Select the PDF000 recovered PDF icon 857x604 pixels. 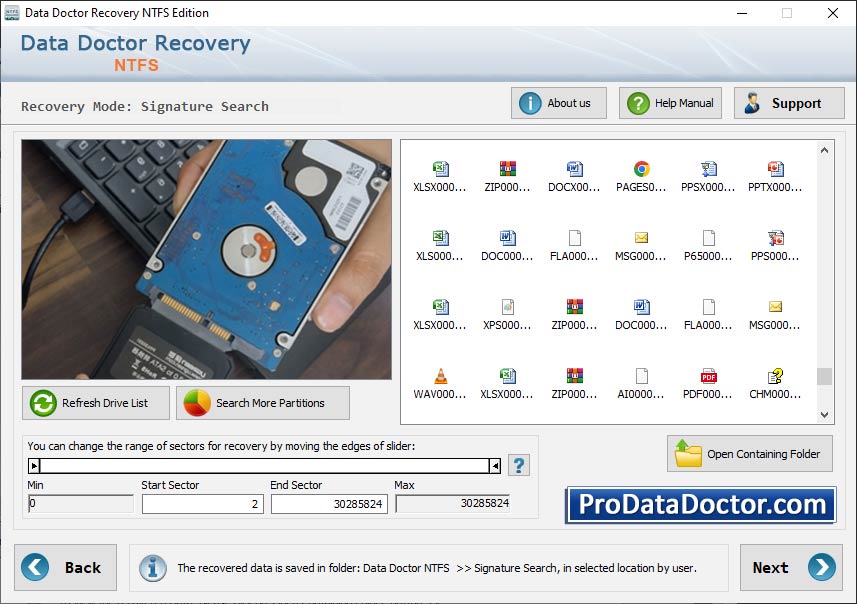706,378
